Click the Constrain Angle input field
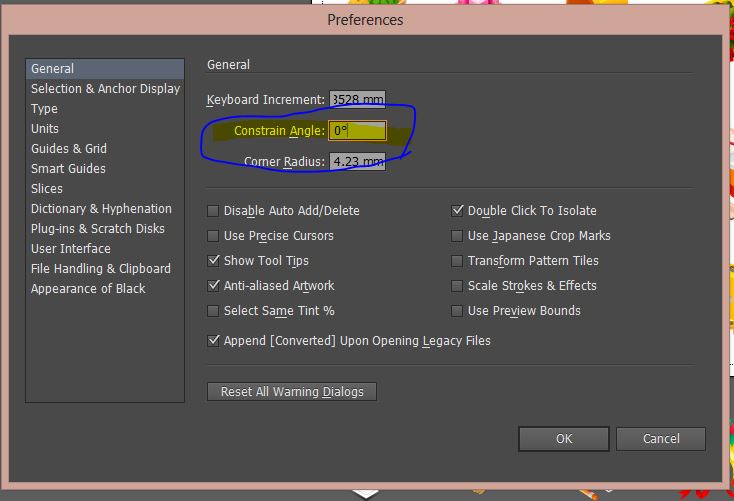The image size is (734, 501). click(358, 131)
